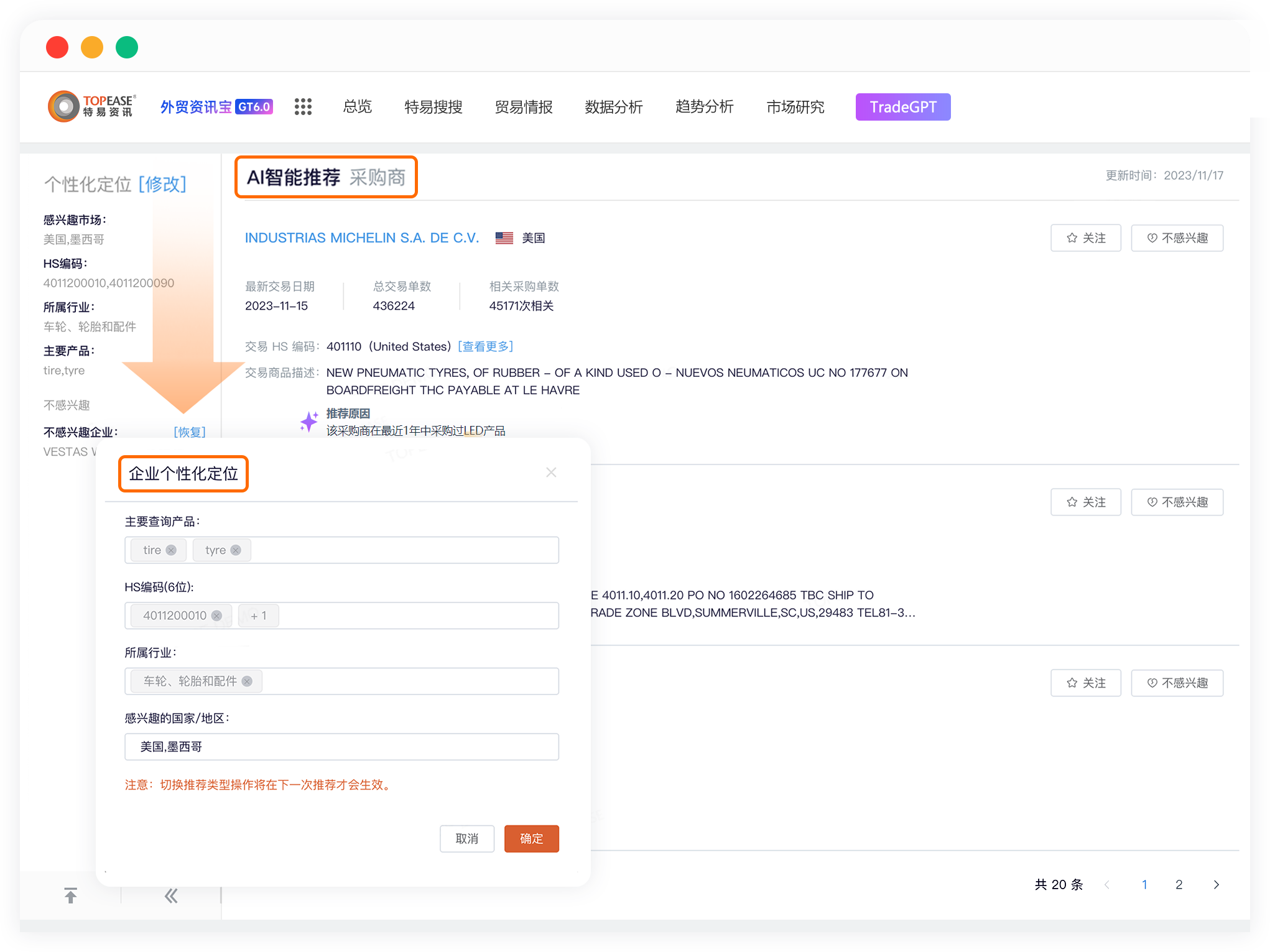Viewport: 1270px width, 952px height.
Task: Follow INDUSTRIAS MICHELIN with 关注 star button
Action: [x=1085, y=238]
